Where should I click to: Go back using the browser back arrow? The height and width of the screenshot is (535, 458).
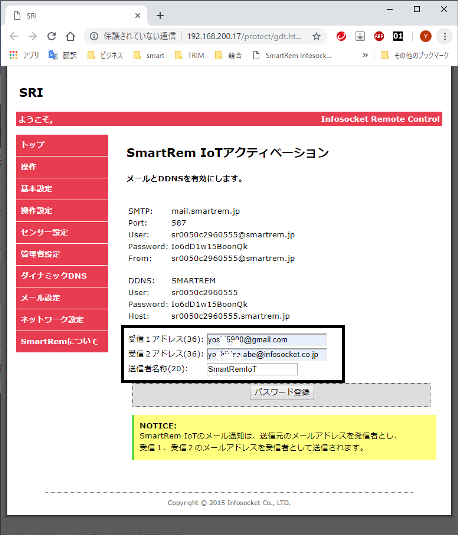coord(14,36)
